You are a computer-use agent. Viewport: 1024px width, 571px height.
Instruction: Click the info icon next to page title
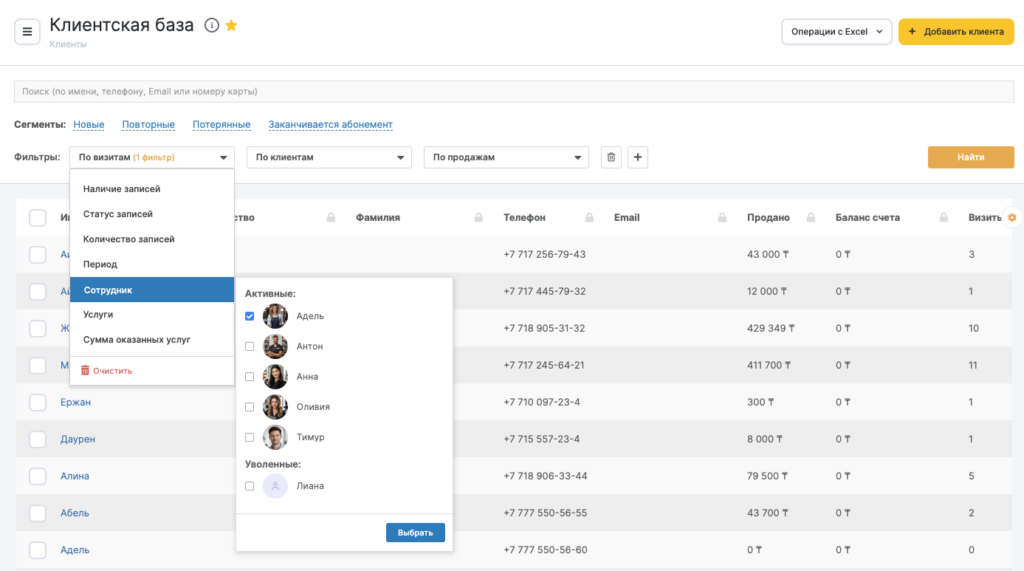coord(211,26)
